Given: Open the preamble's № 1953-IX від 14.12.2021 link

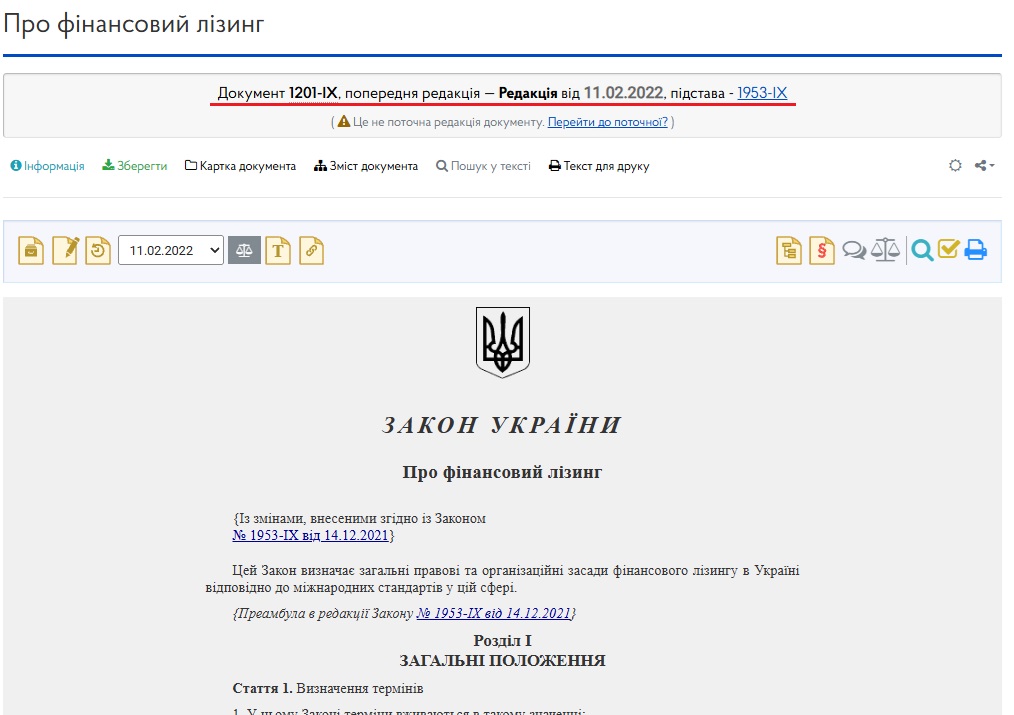Looking at the screenshot, I should pyautogui.click(x=494, y=613).
